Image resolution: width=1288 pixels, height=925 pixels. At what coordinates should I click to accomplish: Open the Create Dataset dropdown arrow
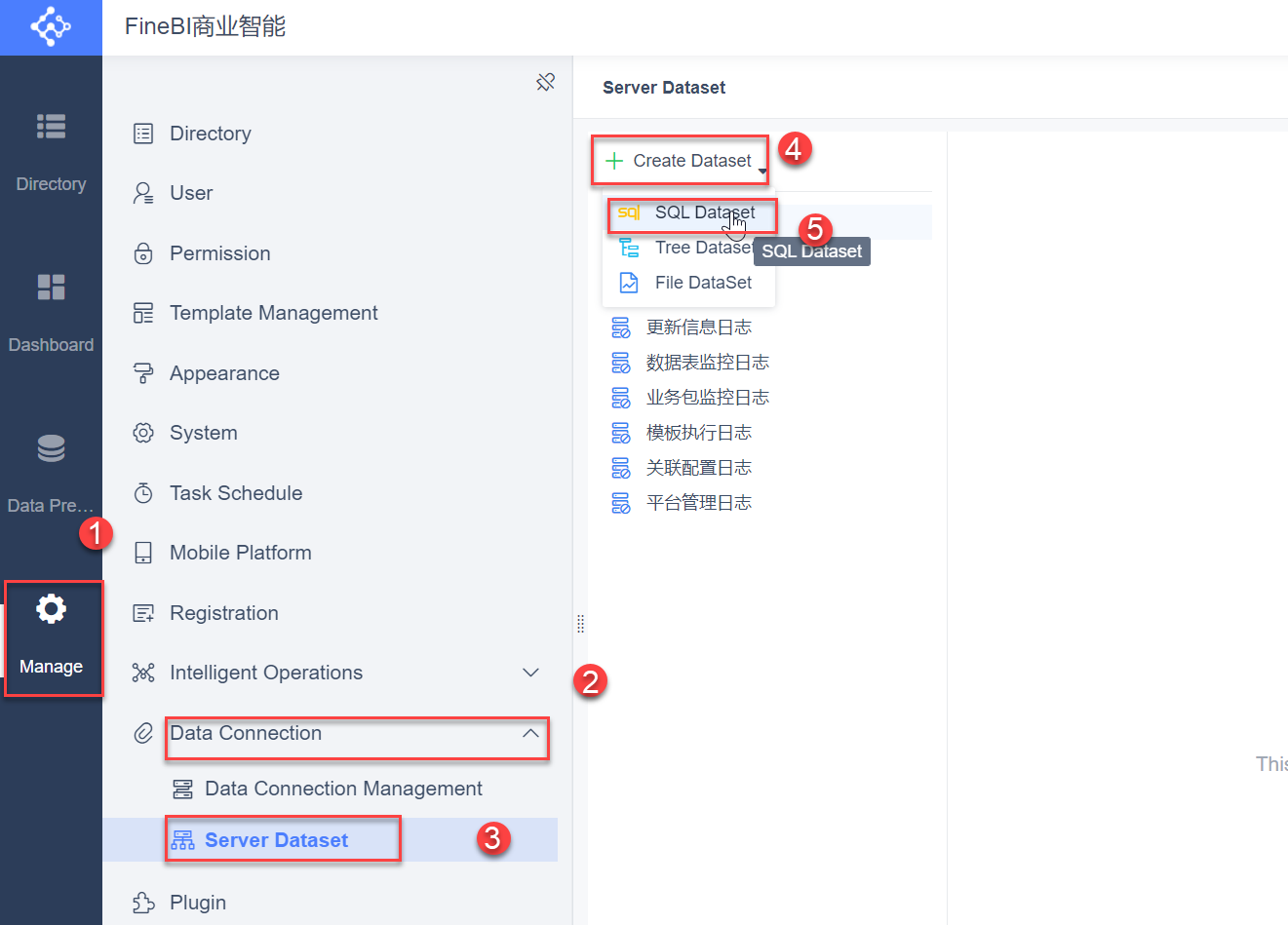(762, 172)
